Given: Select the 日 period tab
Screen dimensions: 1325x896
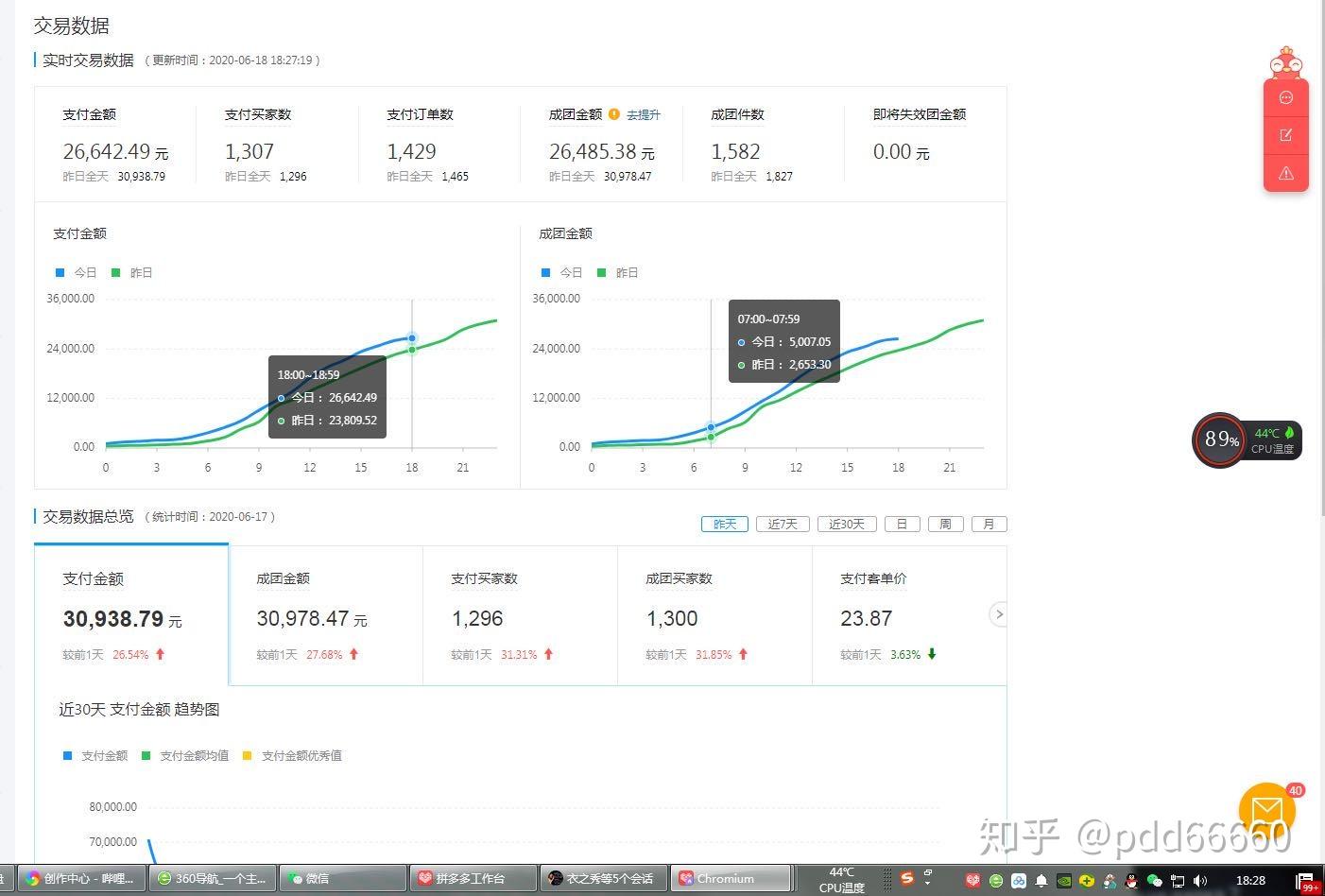Looking at the screenshot, I should [x=903, y=524].
